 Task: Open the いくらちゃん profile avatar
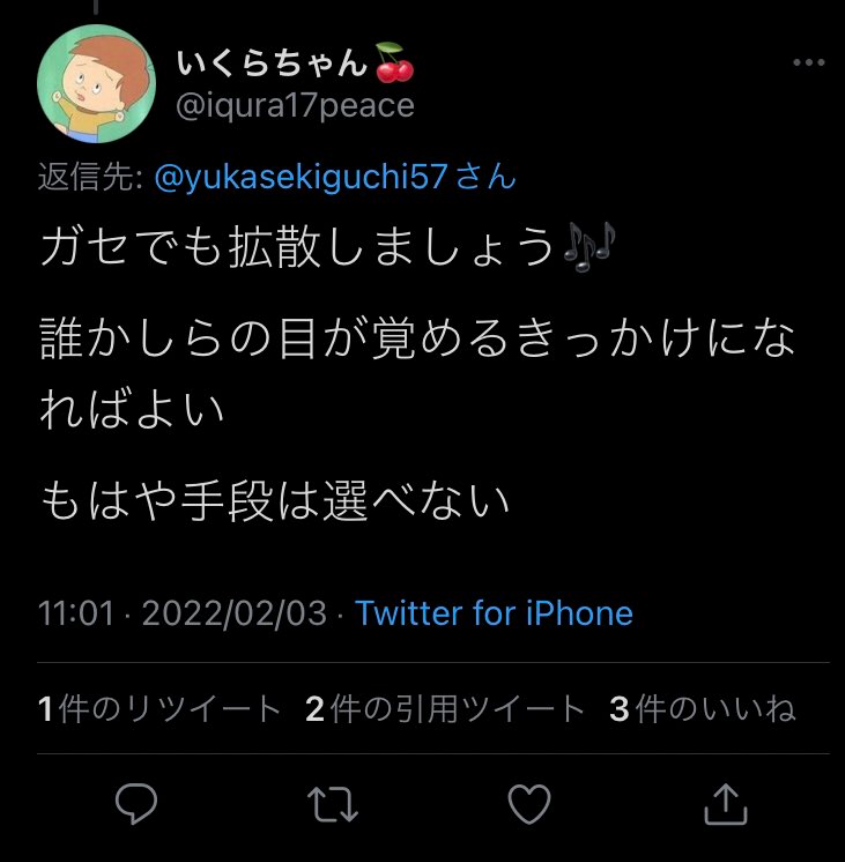tap(96, 84)
